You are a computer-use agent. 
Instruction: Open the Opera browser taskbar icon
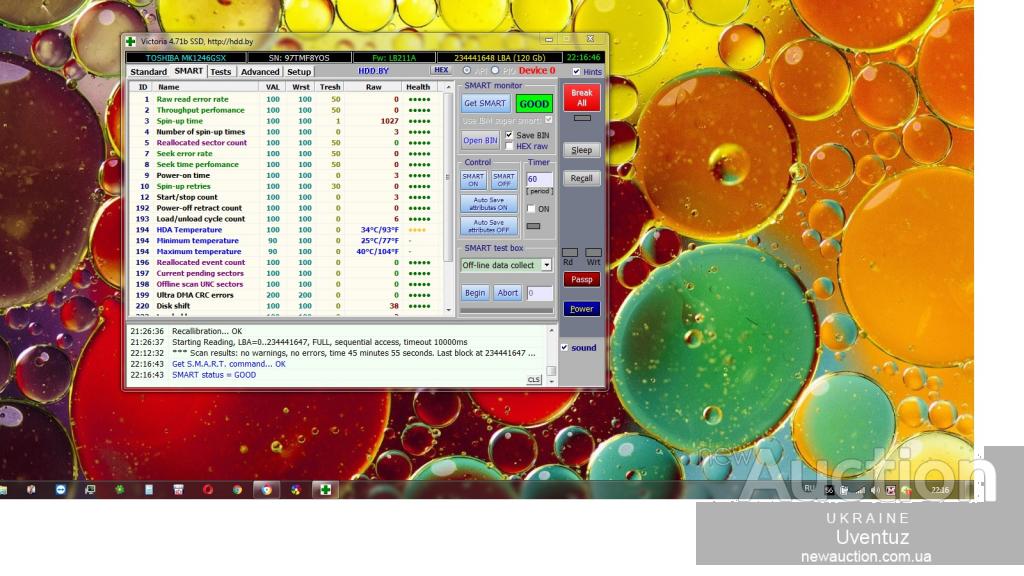click(208, 489)
